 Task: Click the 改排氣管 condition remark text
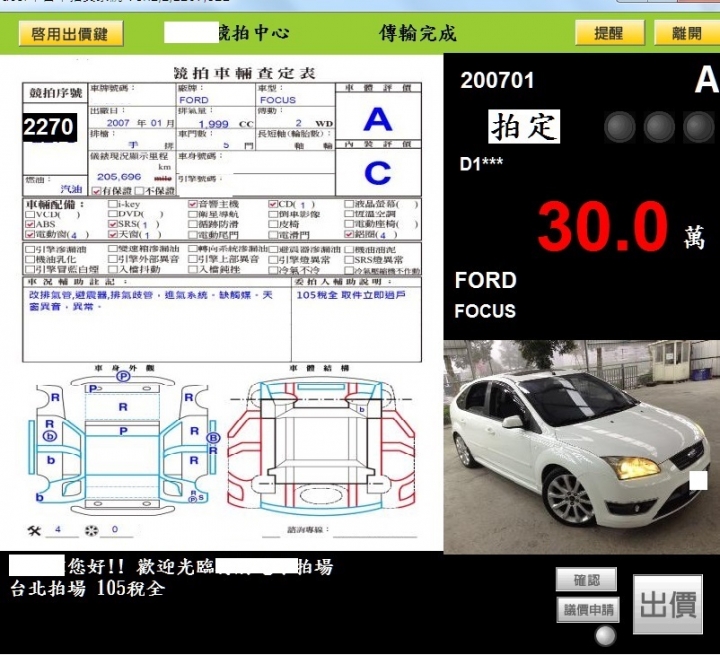click(x=151, y=300)
